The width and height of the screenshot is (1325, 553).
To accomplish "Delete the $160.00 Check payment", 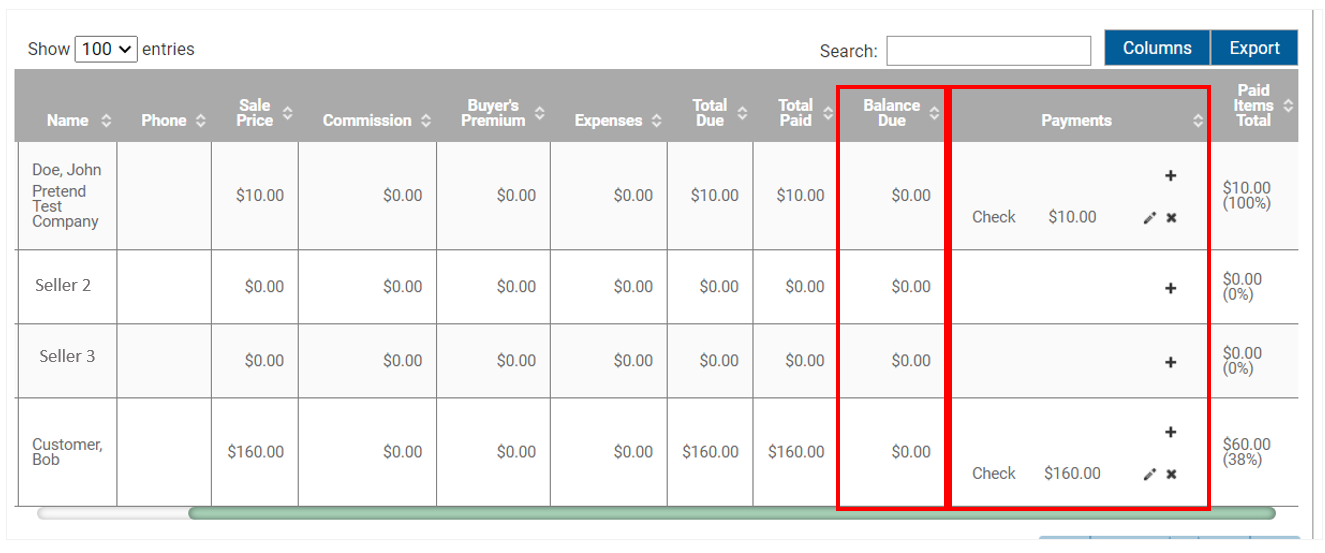I will [x=1171, y=474].
